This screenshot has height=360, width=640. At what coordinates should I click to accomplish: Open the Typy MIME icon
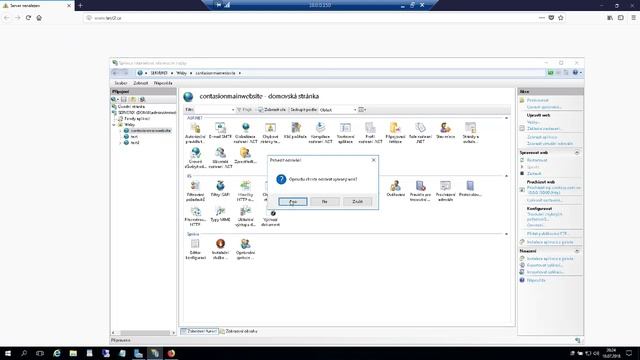220,215
